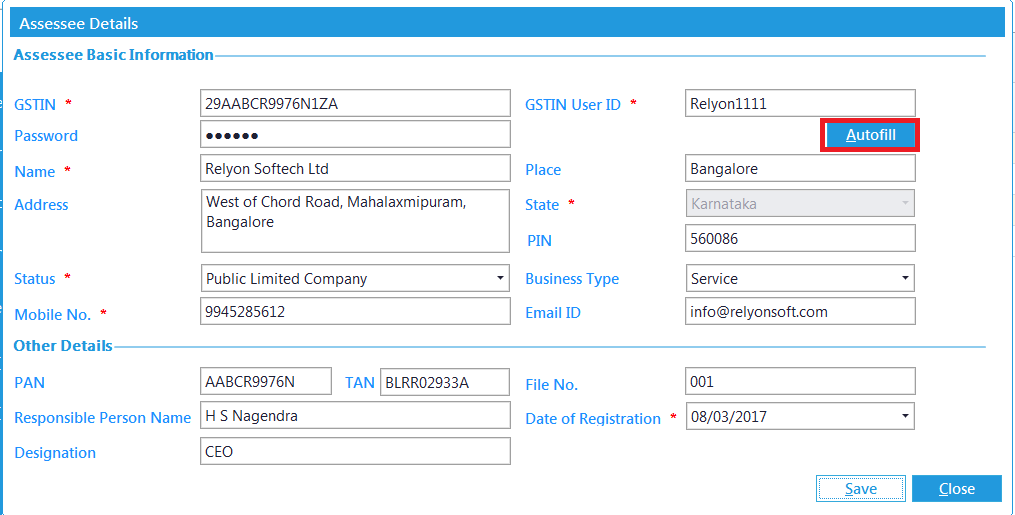Click the GSTIN input field
The width and height of the screenshot is (1015, 515).
pyautogui.click(x=355, y=104)
